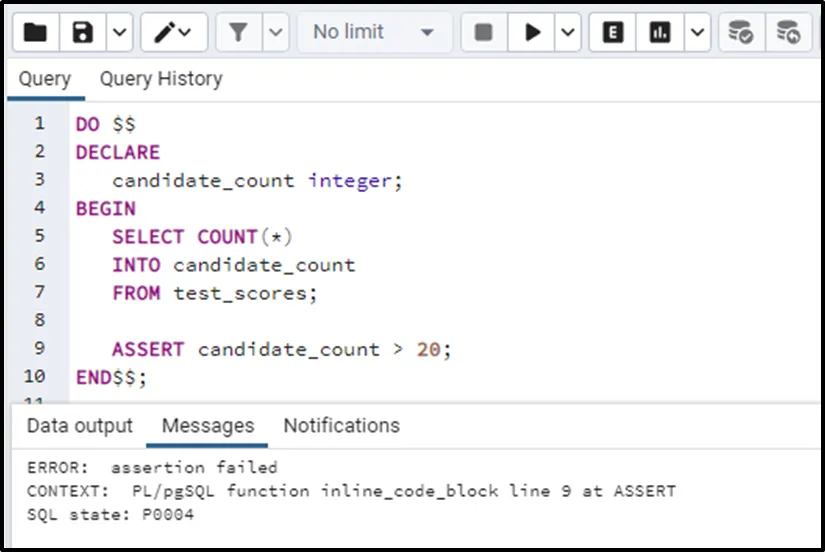Expand the Explain options arrow
Image resolution: width=825 pixels, height=552 pixels.
pos(697,33)
